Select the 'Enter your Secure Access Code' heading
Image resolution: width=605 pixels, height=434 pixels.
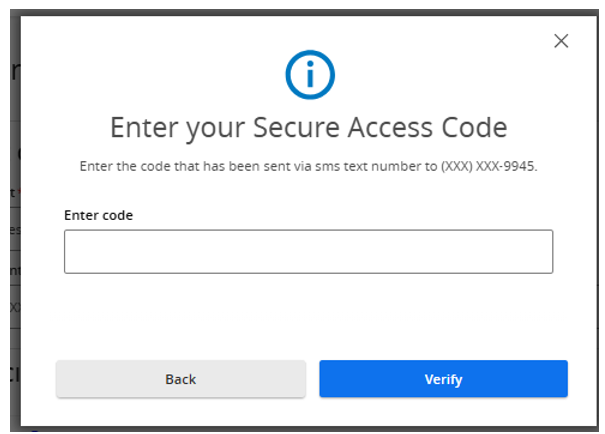309,128
